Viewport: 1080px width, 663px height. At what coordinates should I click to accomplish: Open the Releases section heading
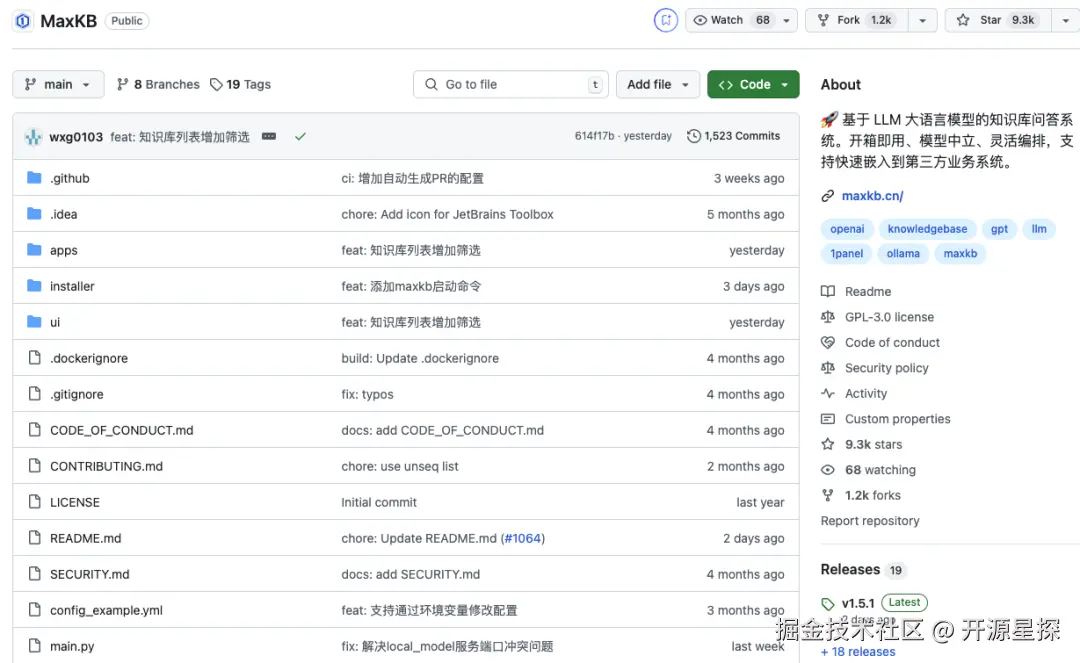[850, 569]
